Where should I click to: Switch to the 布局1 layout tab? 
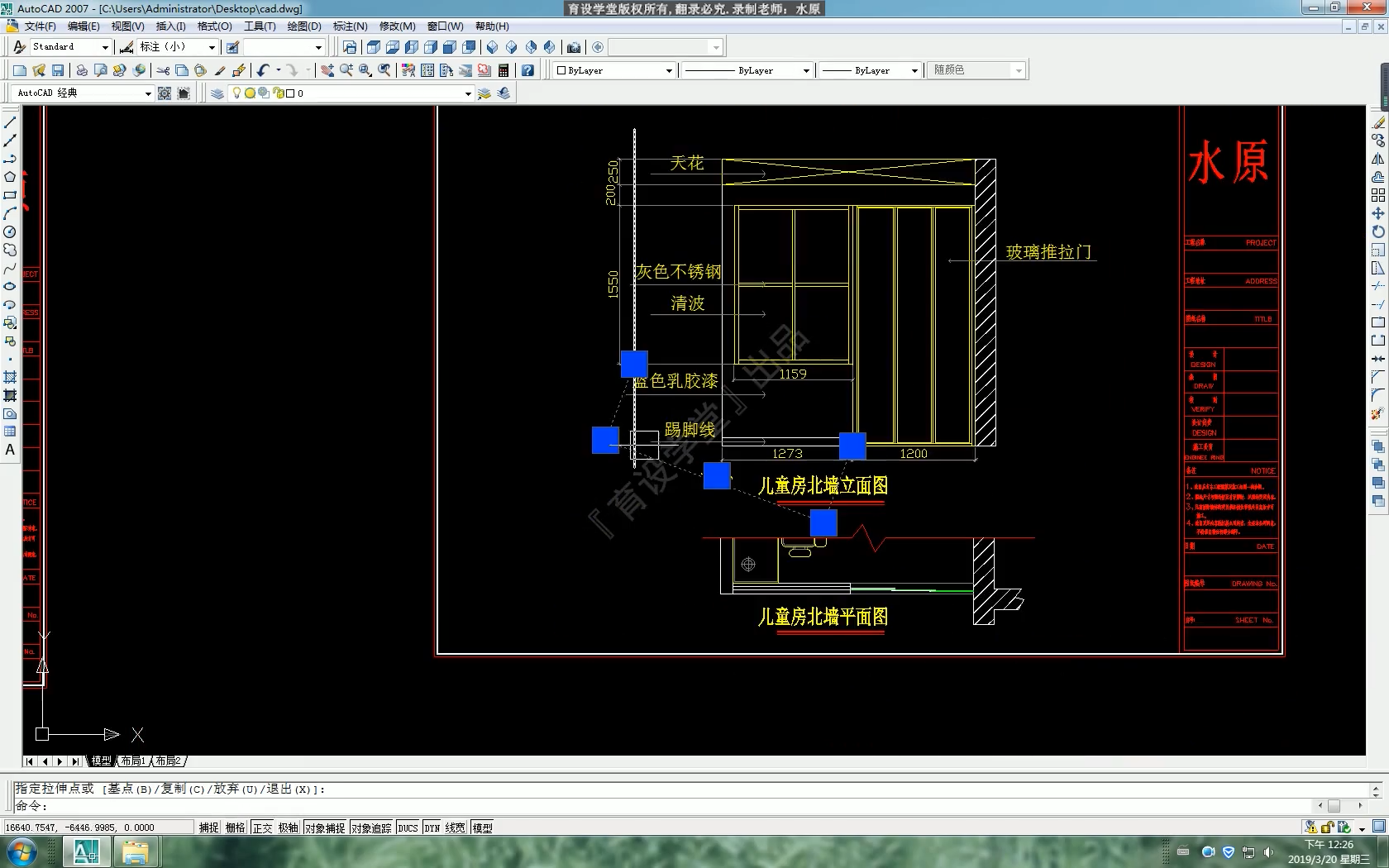132,761
